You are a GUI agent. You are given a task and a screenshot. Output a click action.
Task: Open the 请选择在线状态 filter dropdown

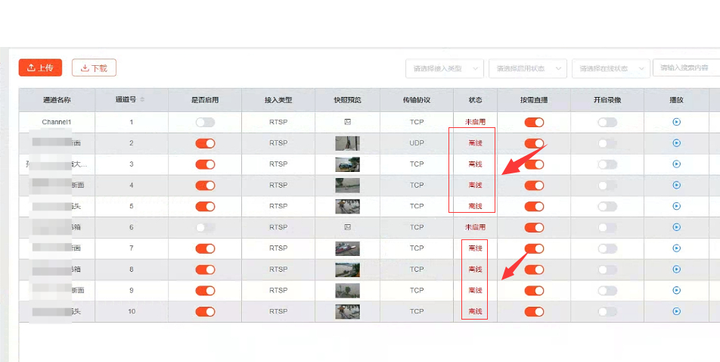coord(611,68)
